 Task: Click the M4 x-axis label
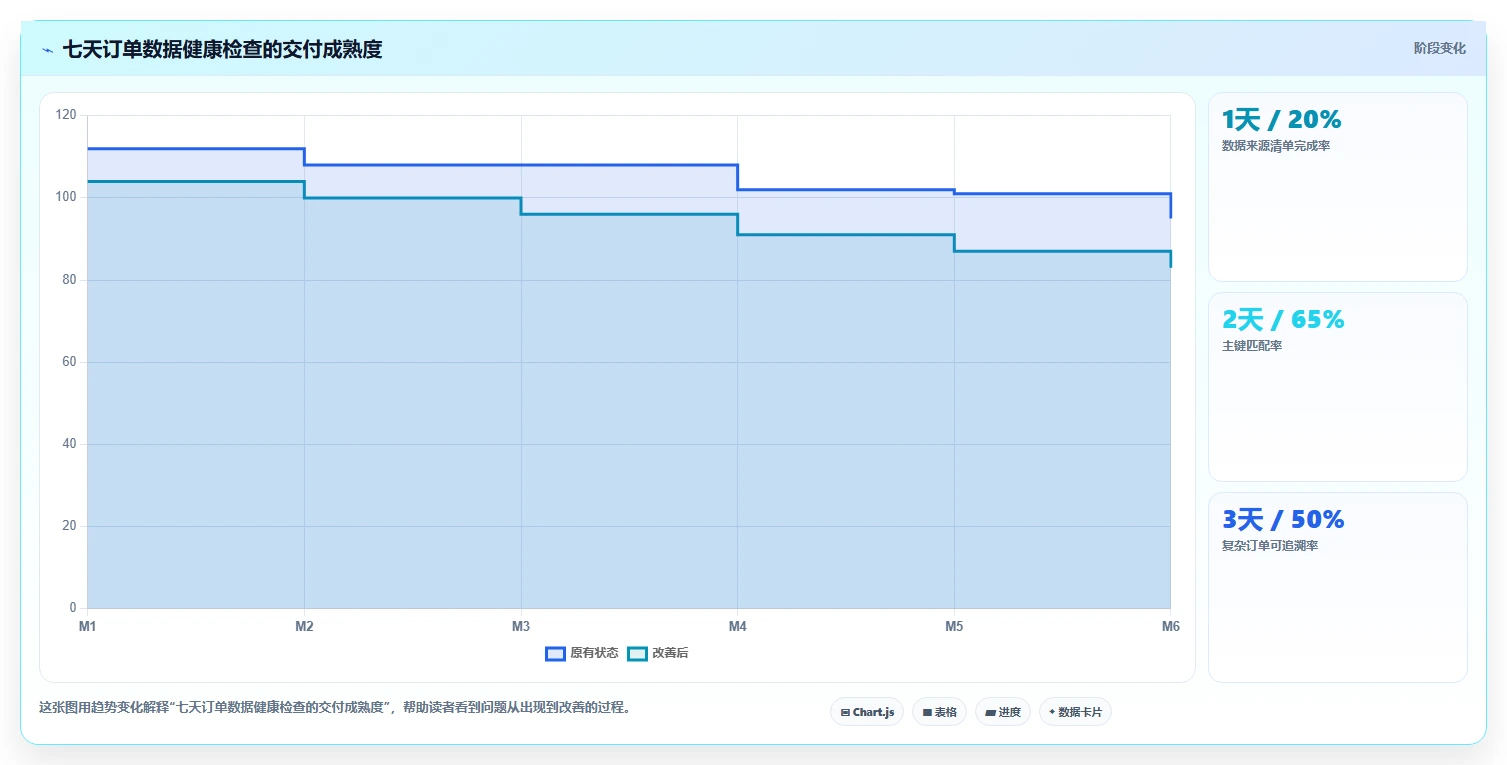click(x=737, y=626)
